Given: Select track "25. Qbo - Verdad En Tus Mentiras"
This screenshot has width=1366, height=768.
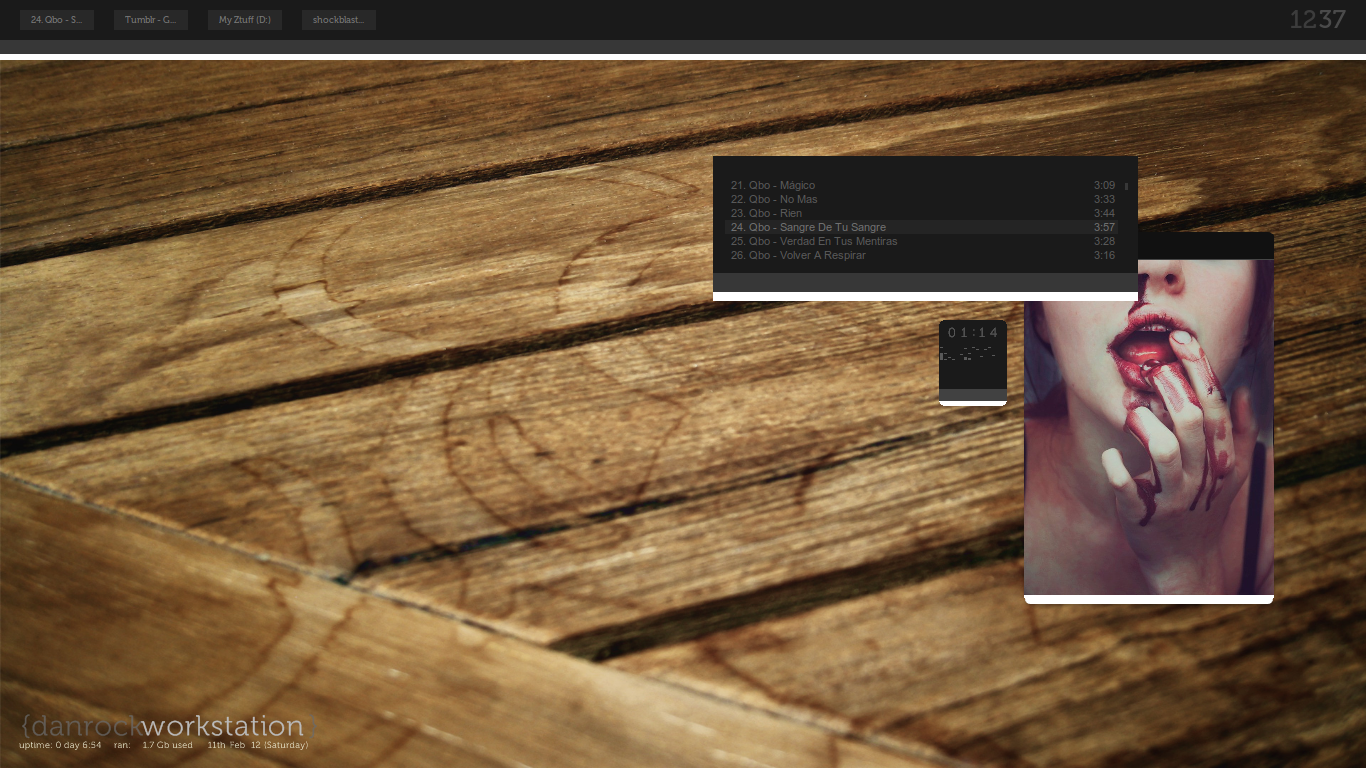Looking at the screenshot, I should pos(921,241).
